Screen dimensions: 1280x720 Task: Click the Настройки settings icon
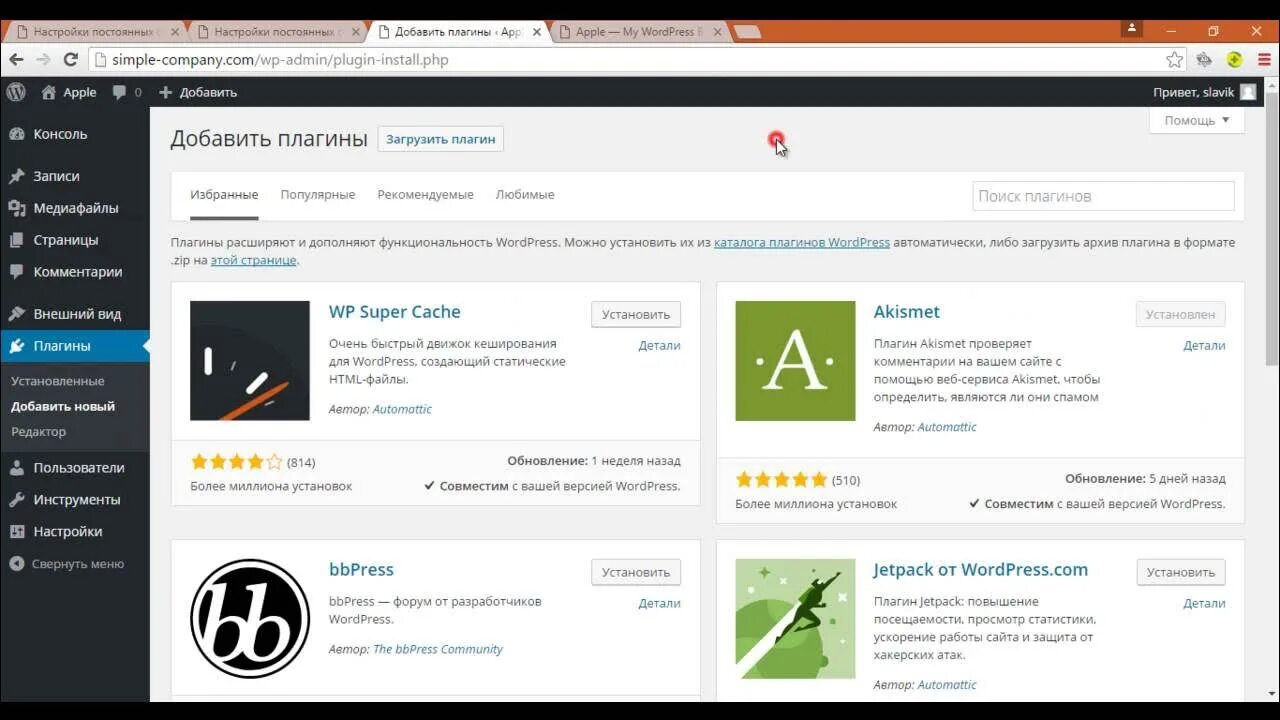pos(16,532)
